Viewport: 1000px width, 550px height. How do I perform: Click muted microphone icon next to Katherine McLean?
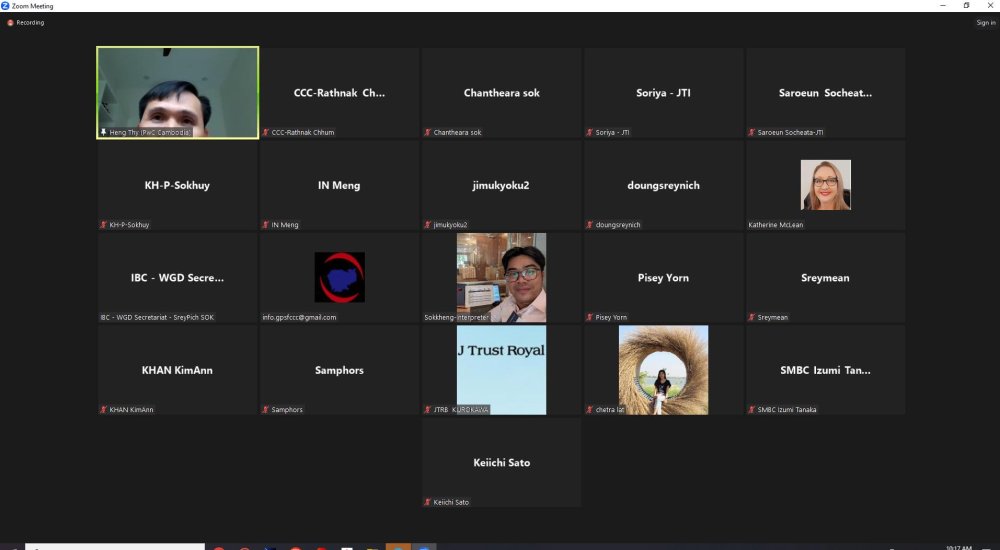tap(752, 225)
